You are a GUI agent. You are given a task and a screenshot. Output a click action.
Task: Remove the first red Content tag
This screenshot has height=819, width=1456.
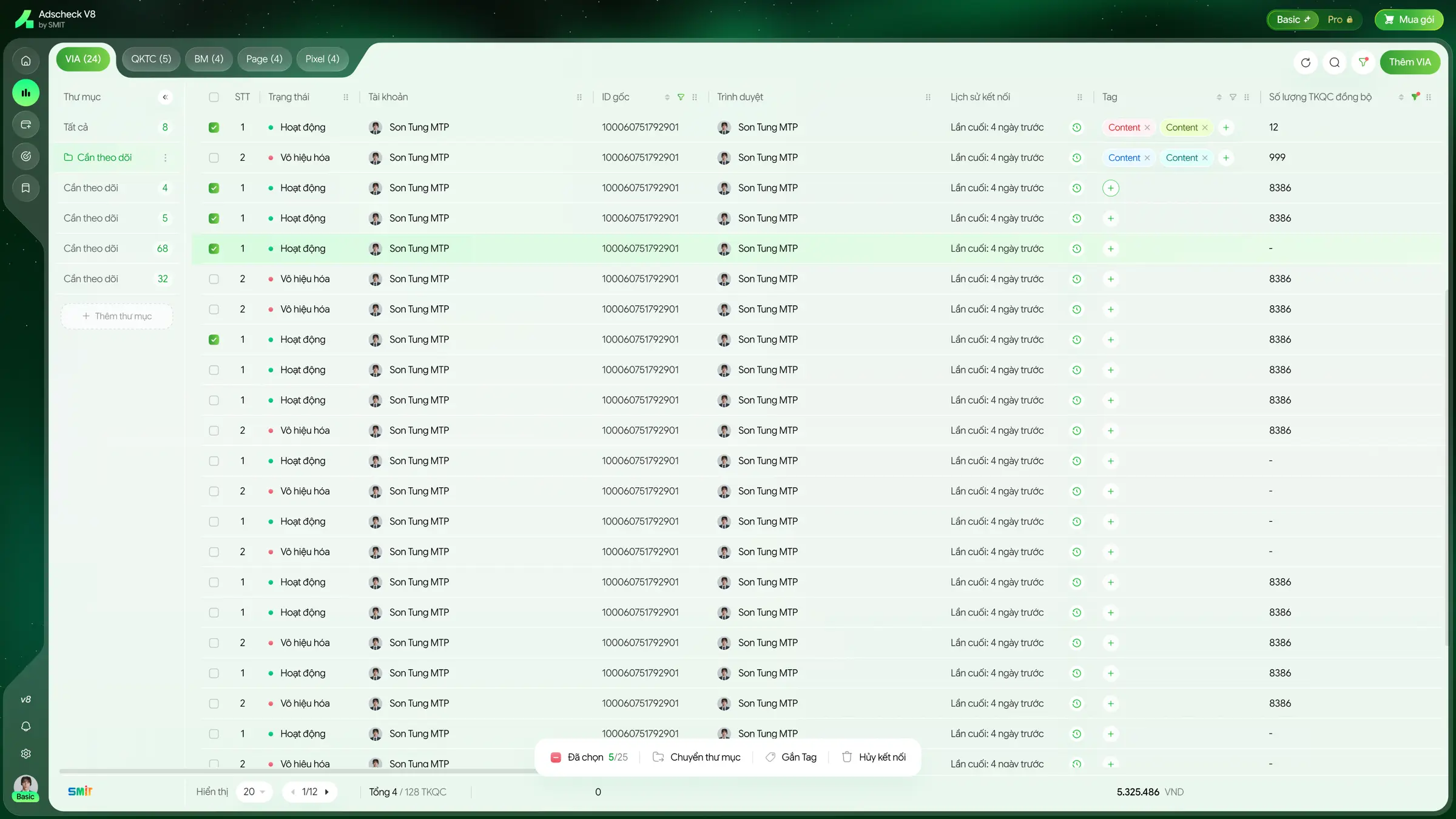pyautogui.click(x=1147, y=127)
